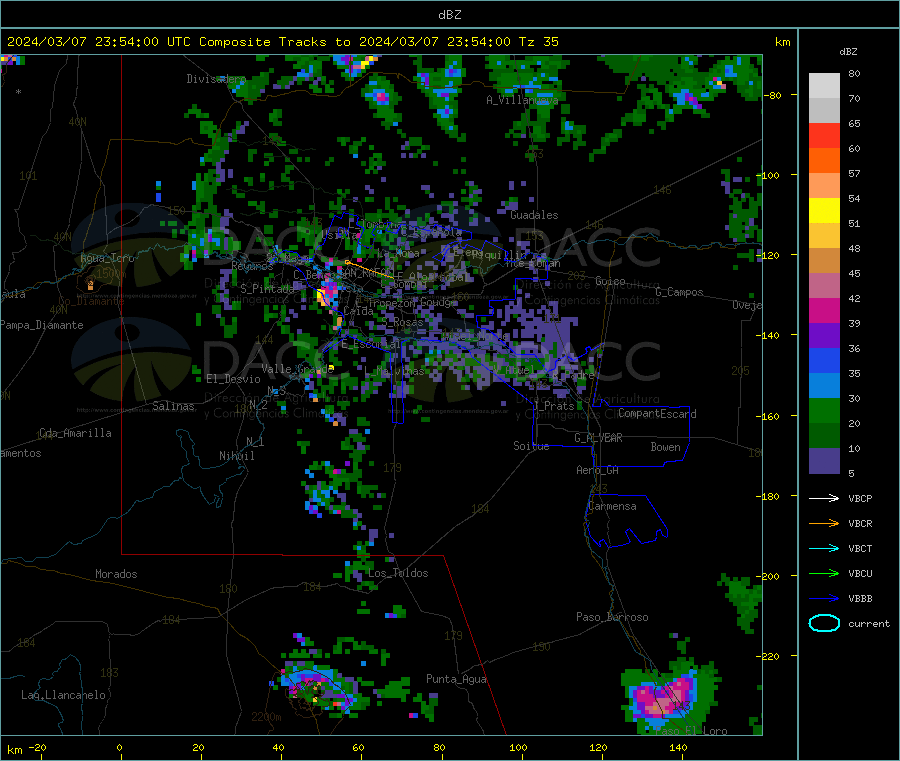Click the 'Bowen' place label

tap(665, 448)
